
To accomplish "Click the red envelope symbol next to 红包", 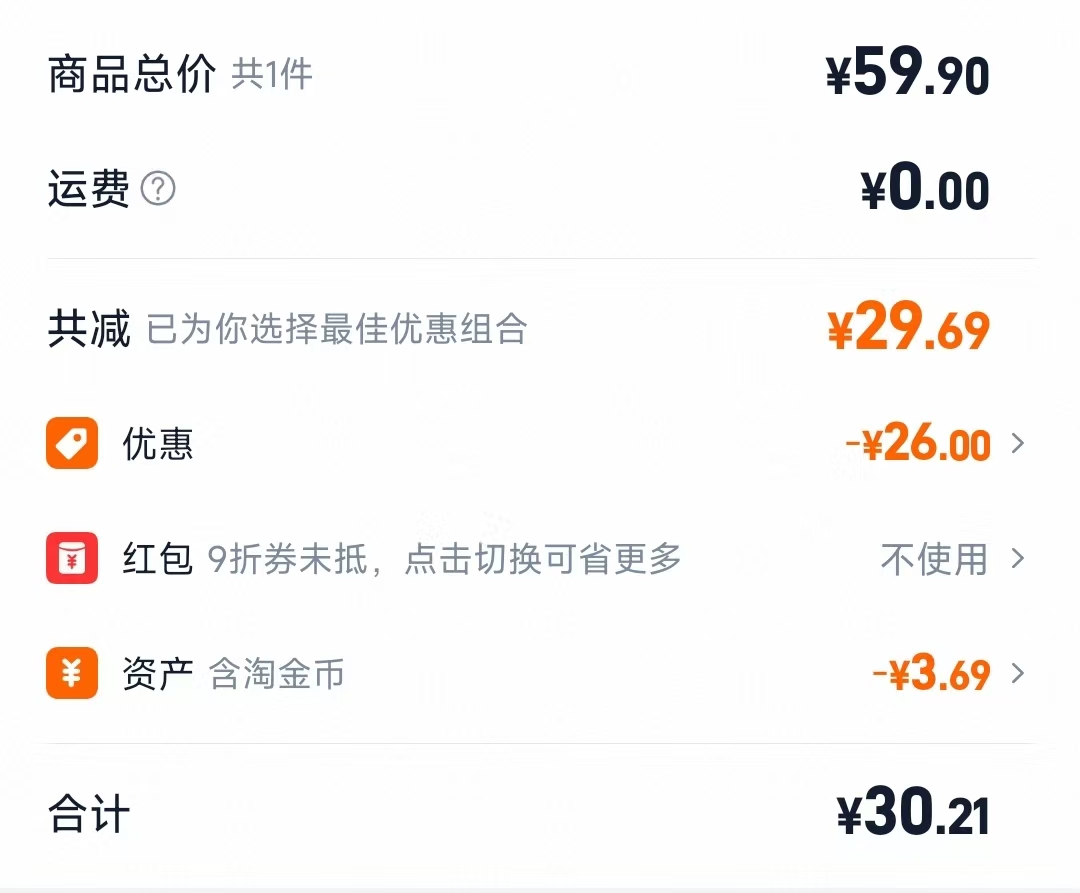I will click(x=70, y=559).
